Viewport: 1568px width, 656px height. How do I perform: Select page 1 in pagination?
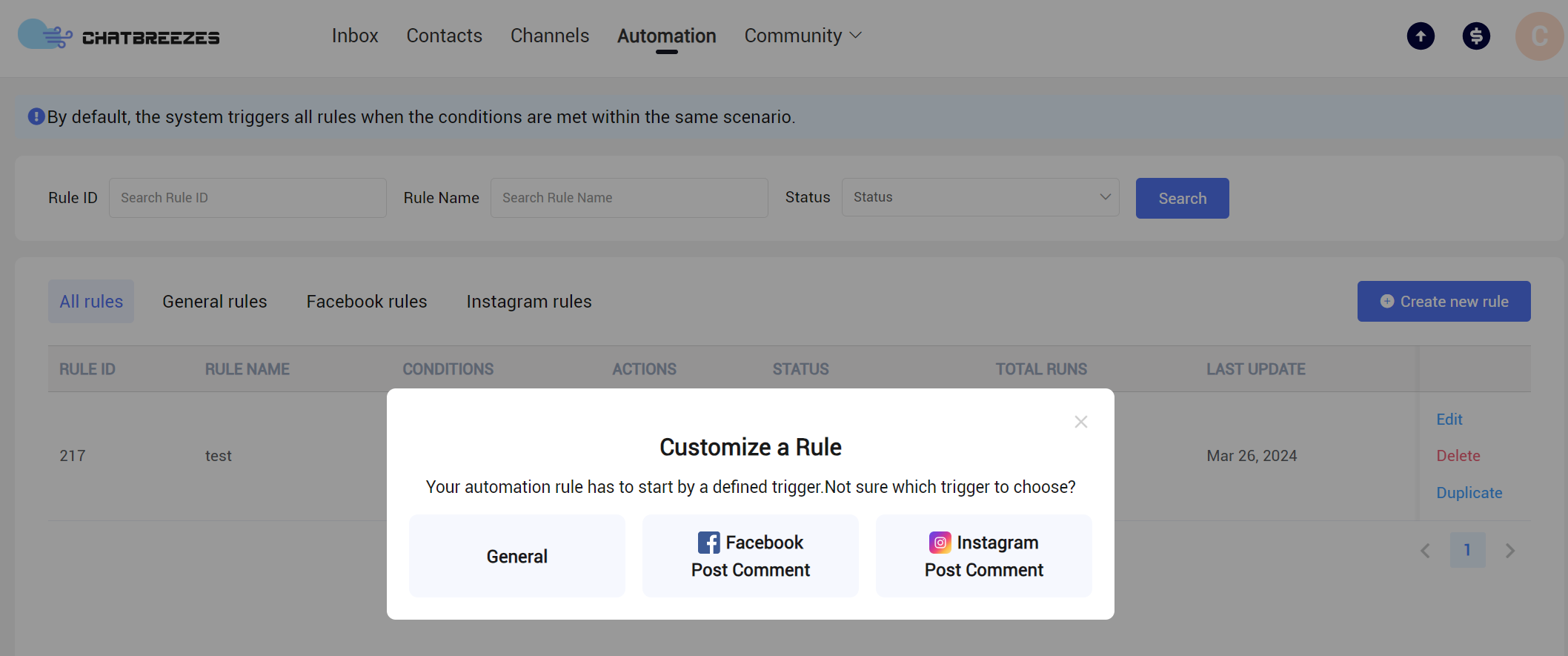[1467, 550]
